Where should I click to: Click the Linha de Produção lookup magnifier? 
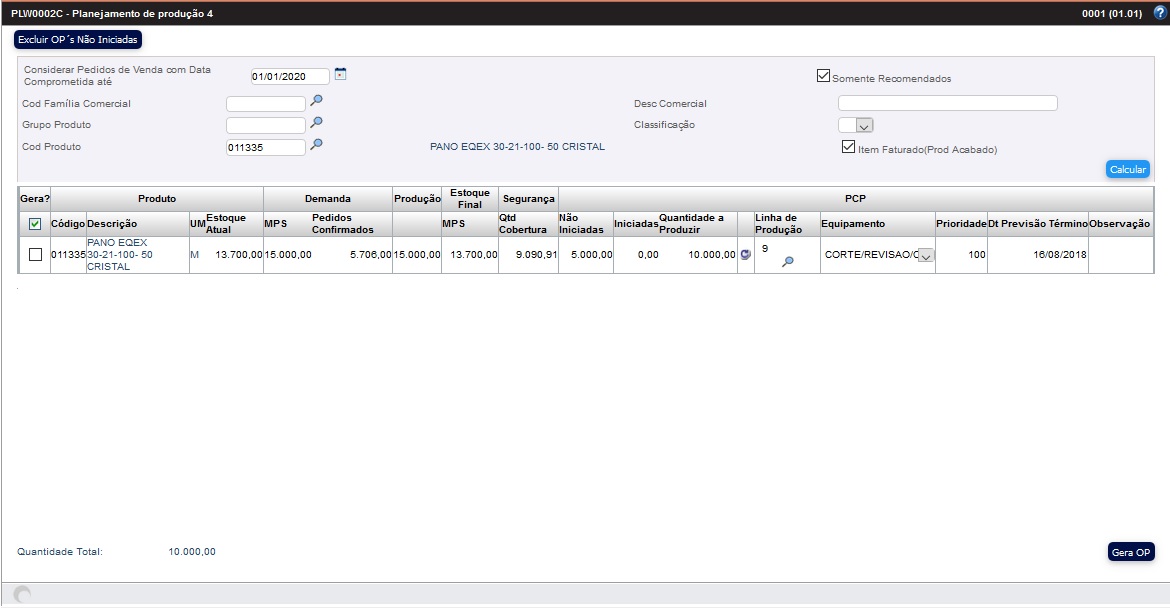(788, 261)
